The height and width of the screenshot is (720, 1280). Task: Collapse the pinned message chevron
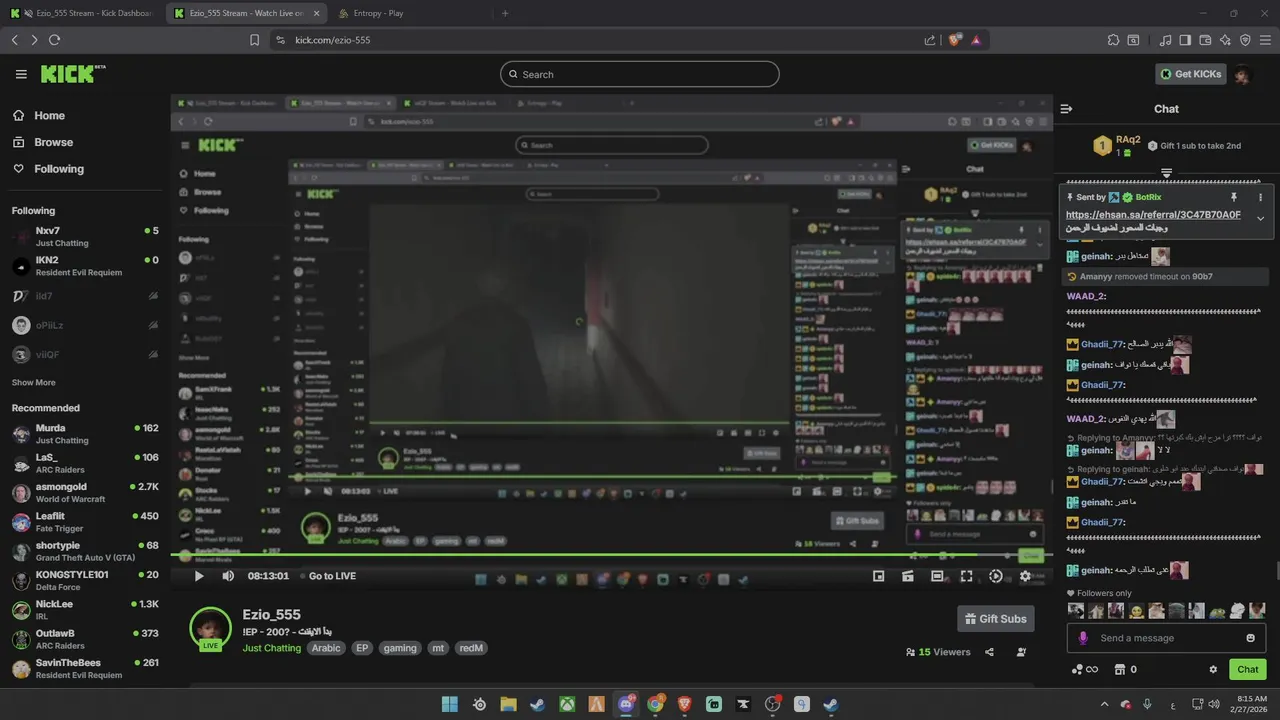[x=1260, y=218]
